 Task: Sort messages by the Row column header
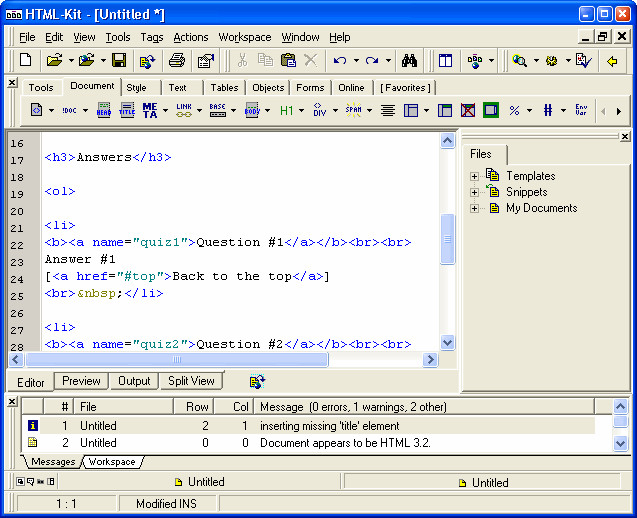click(194, 407)
